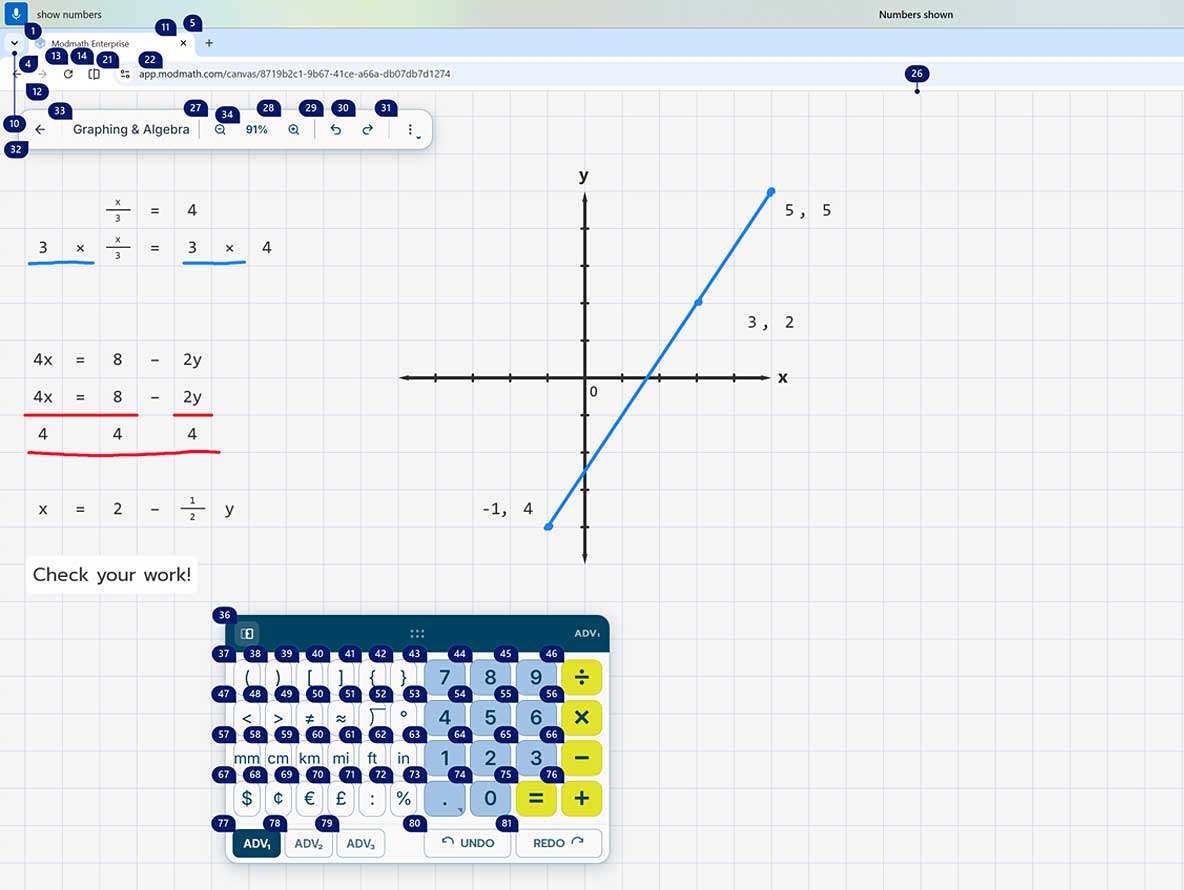Tap the decimal point key

pyautogui.click(x=445, y=799)
